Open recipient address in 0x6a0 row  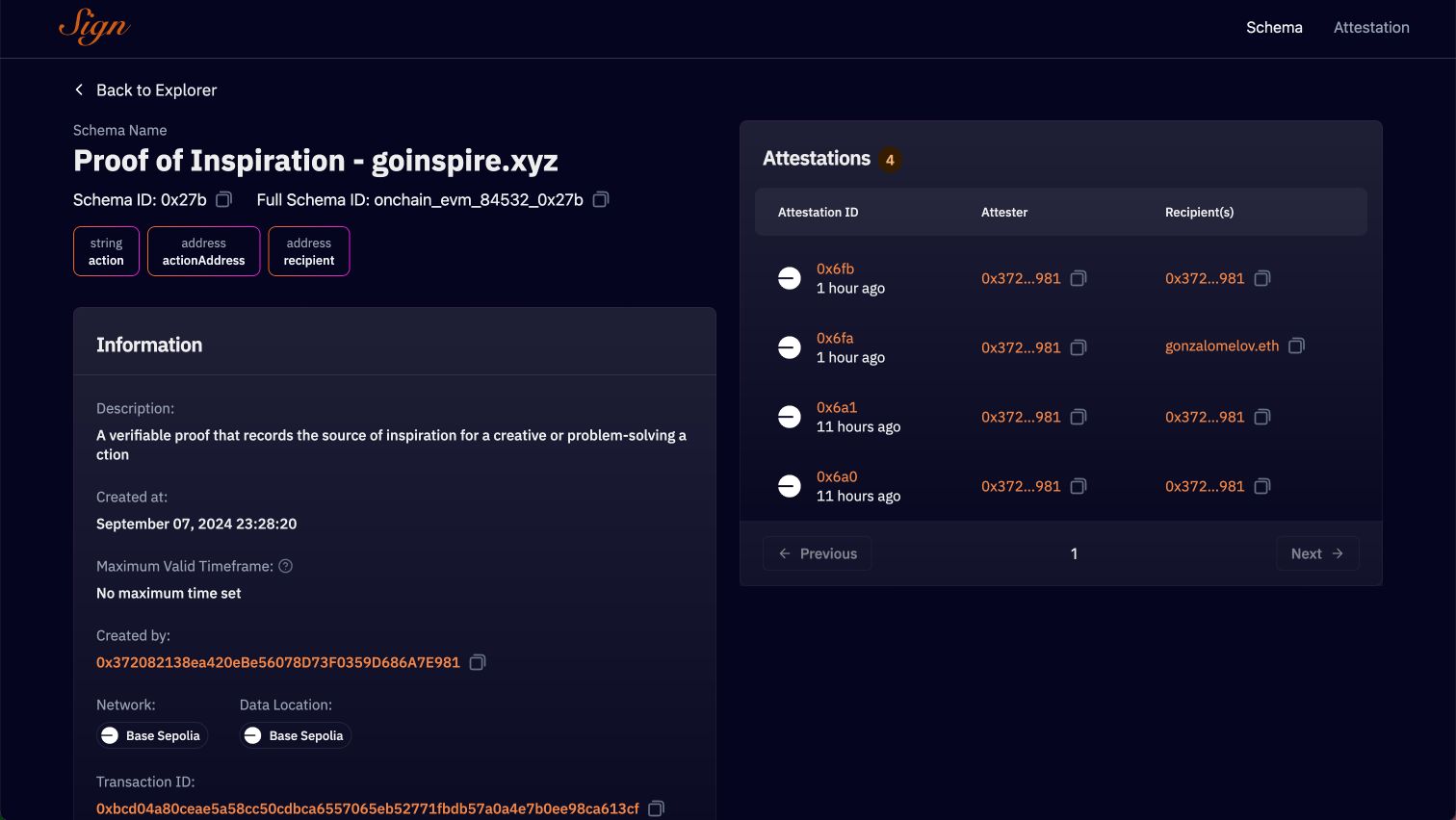(1205, 486)
